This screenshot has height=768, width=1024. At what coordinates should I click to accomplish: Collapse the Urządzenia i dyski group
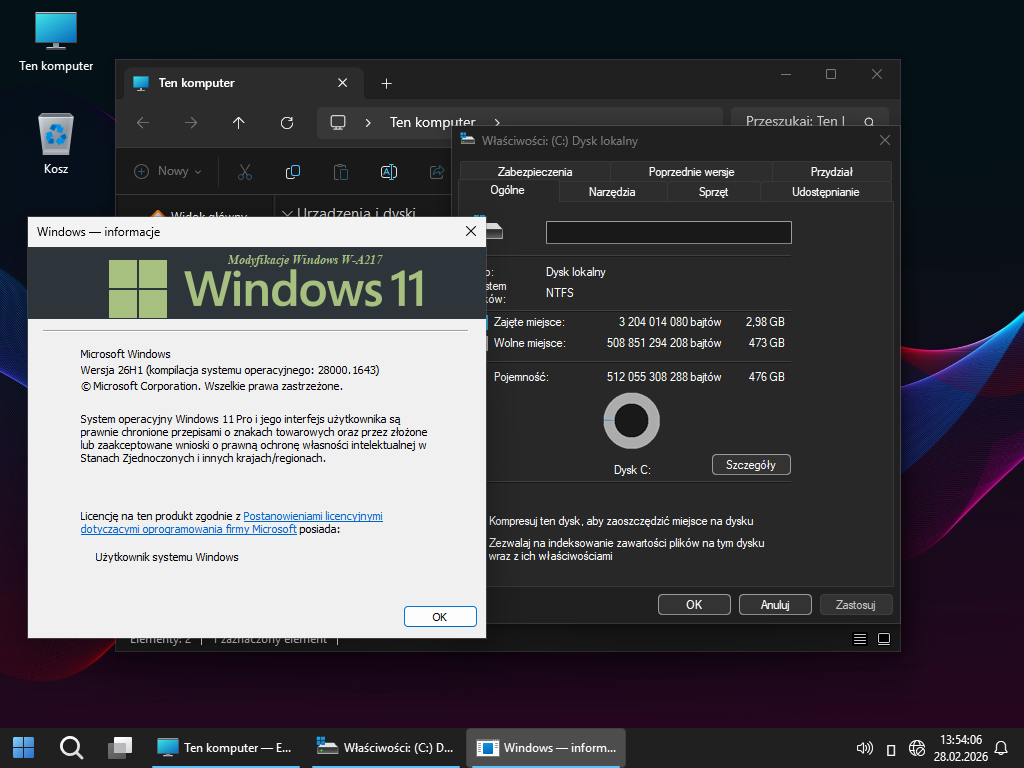click(288, 213)
